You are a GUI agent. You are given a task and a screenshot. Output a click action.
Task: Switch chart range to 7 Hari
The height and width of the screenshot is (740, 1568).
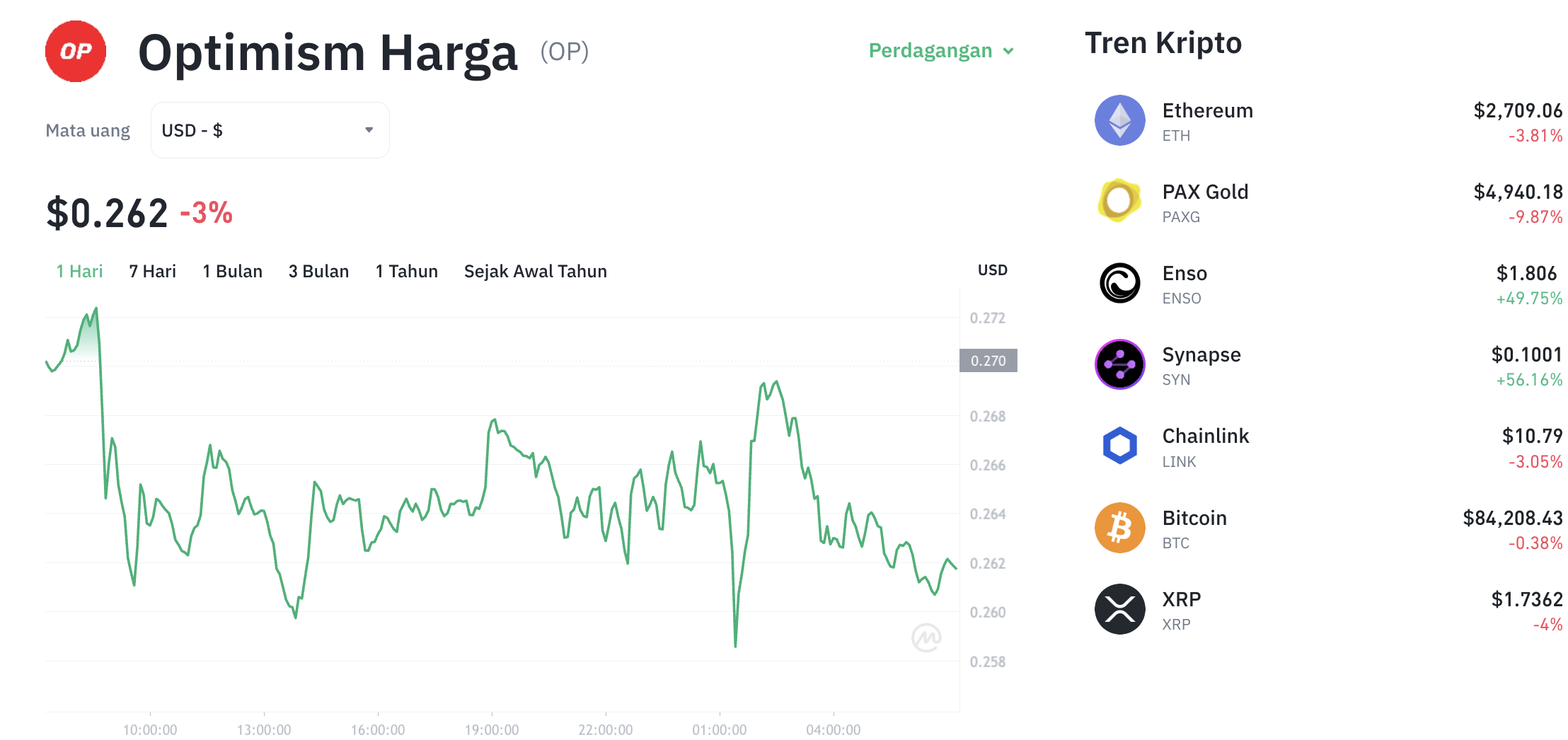151,270
